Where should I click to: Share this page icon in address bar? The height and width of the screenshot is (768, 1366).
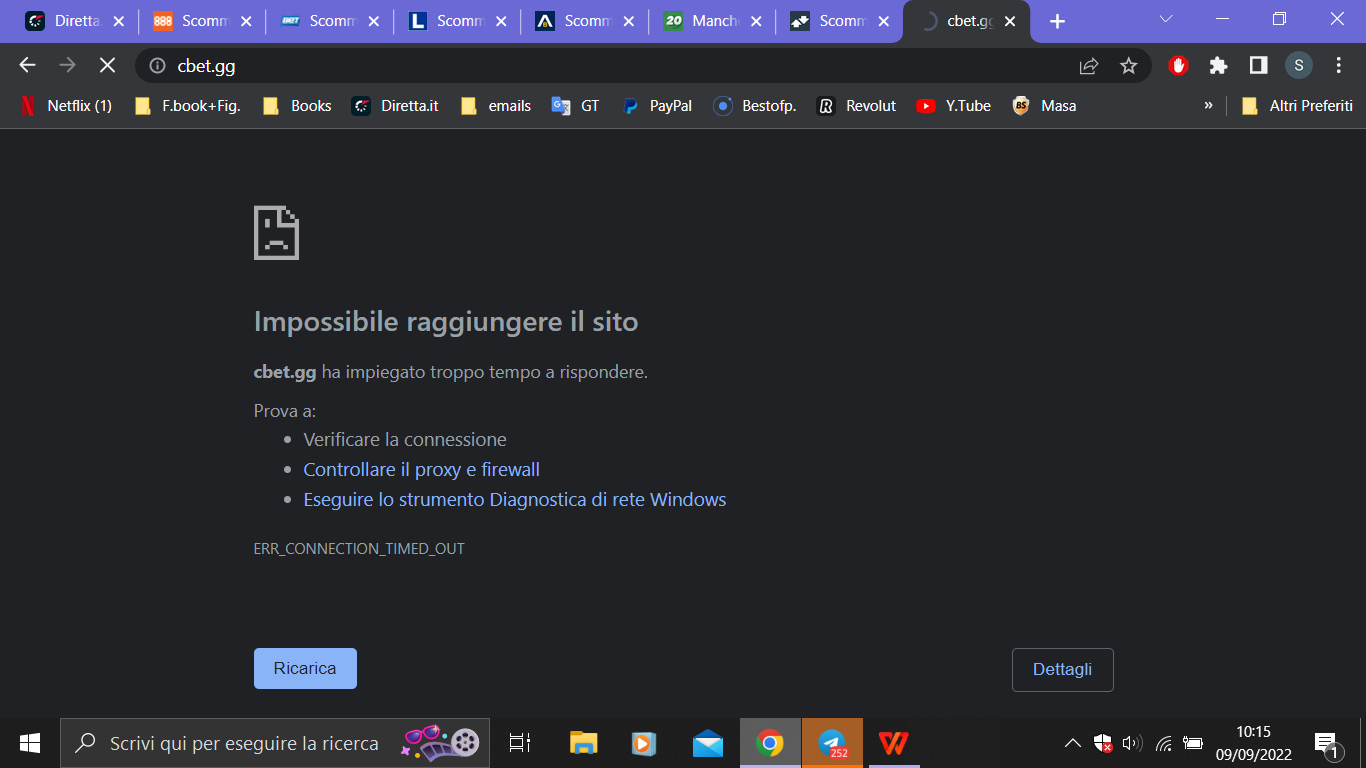[1089, 66]
